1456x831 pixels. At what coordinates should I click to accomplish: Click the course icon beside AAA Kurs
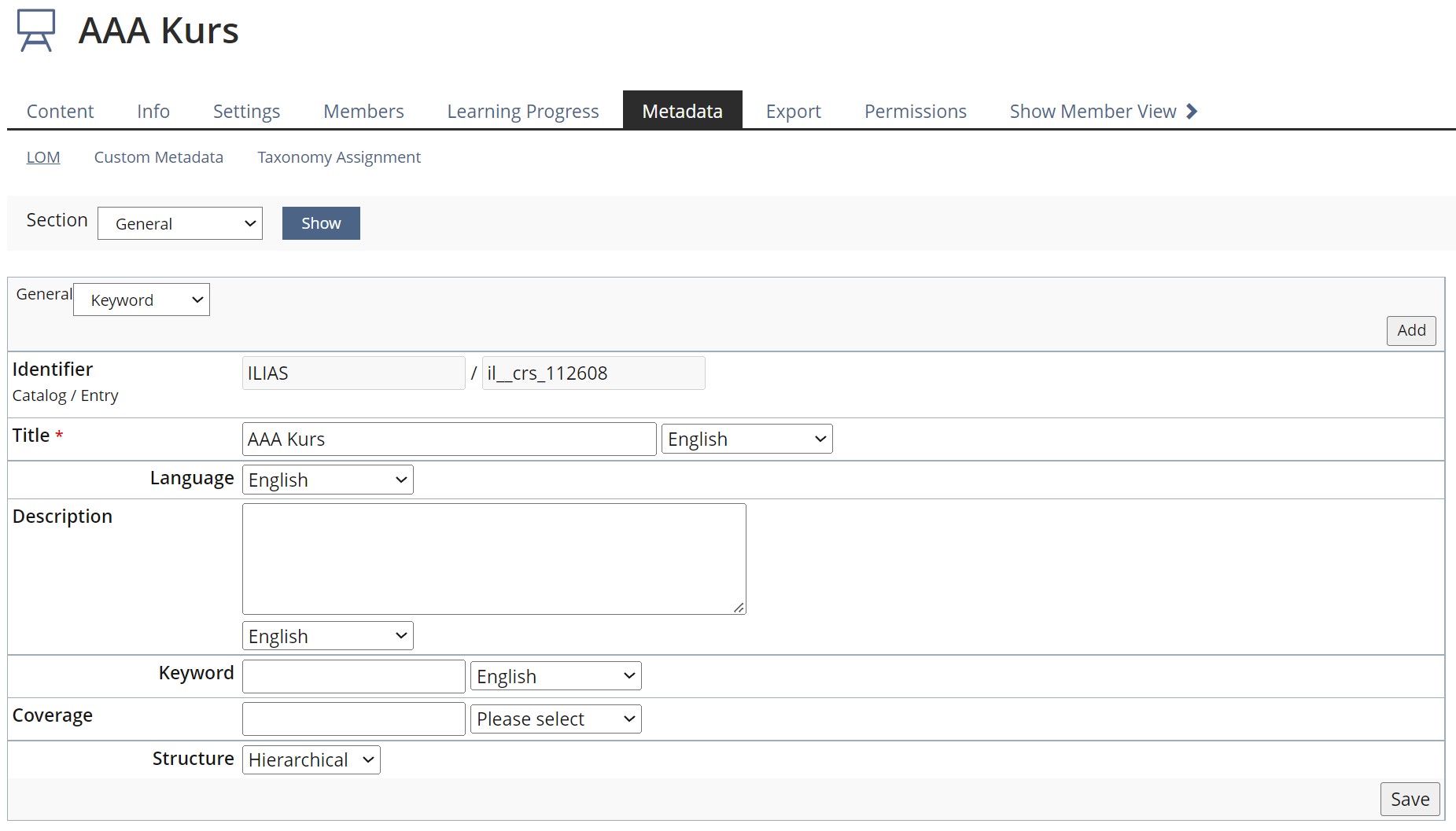tap(36, 31)
